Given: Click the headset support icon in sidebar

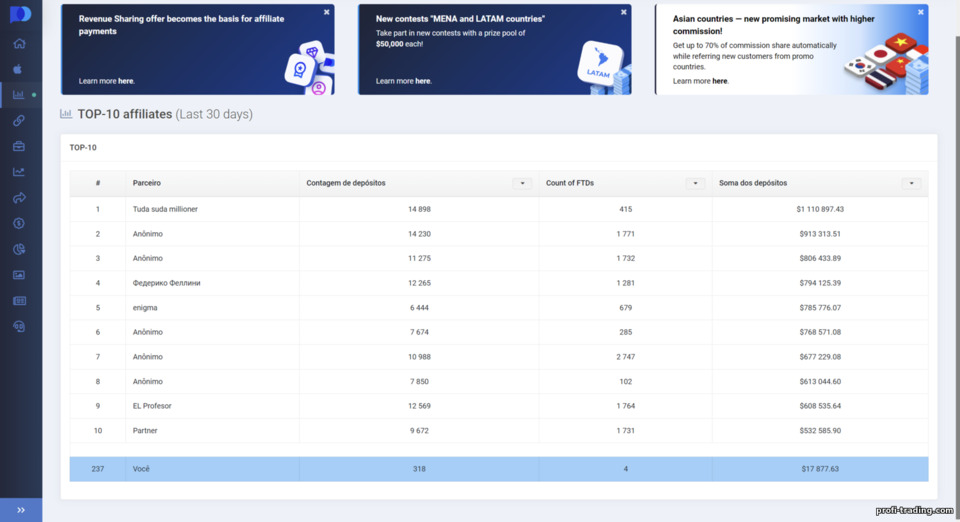Looking at the screenshot, I should 19,326.
